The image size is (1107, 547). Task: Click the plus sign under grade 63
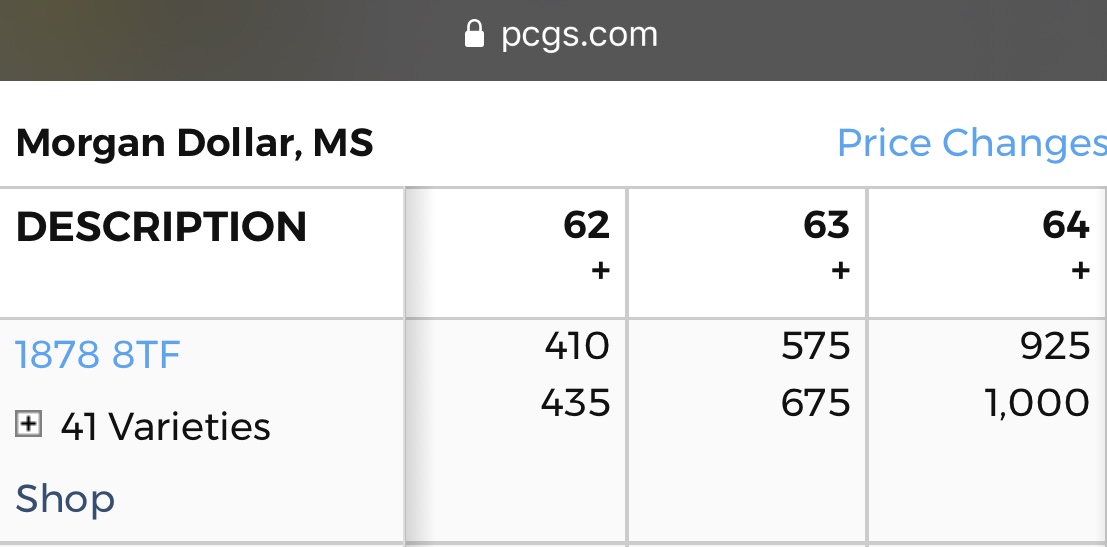[840, 270]
